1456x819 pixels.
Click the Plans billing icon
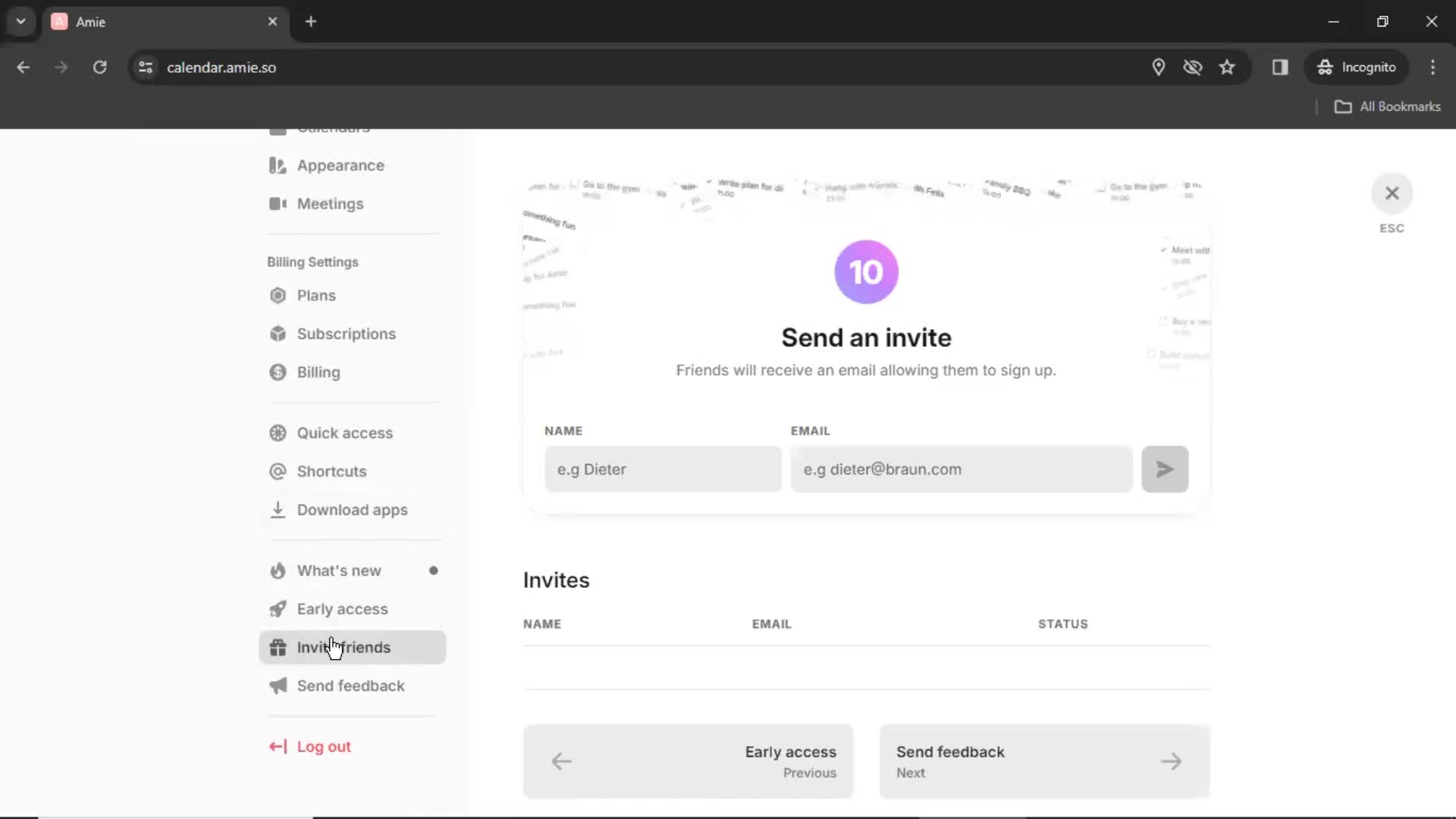277,296
